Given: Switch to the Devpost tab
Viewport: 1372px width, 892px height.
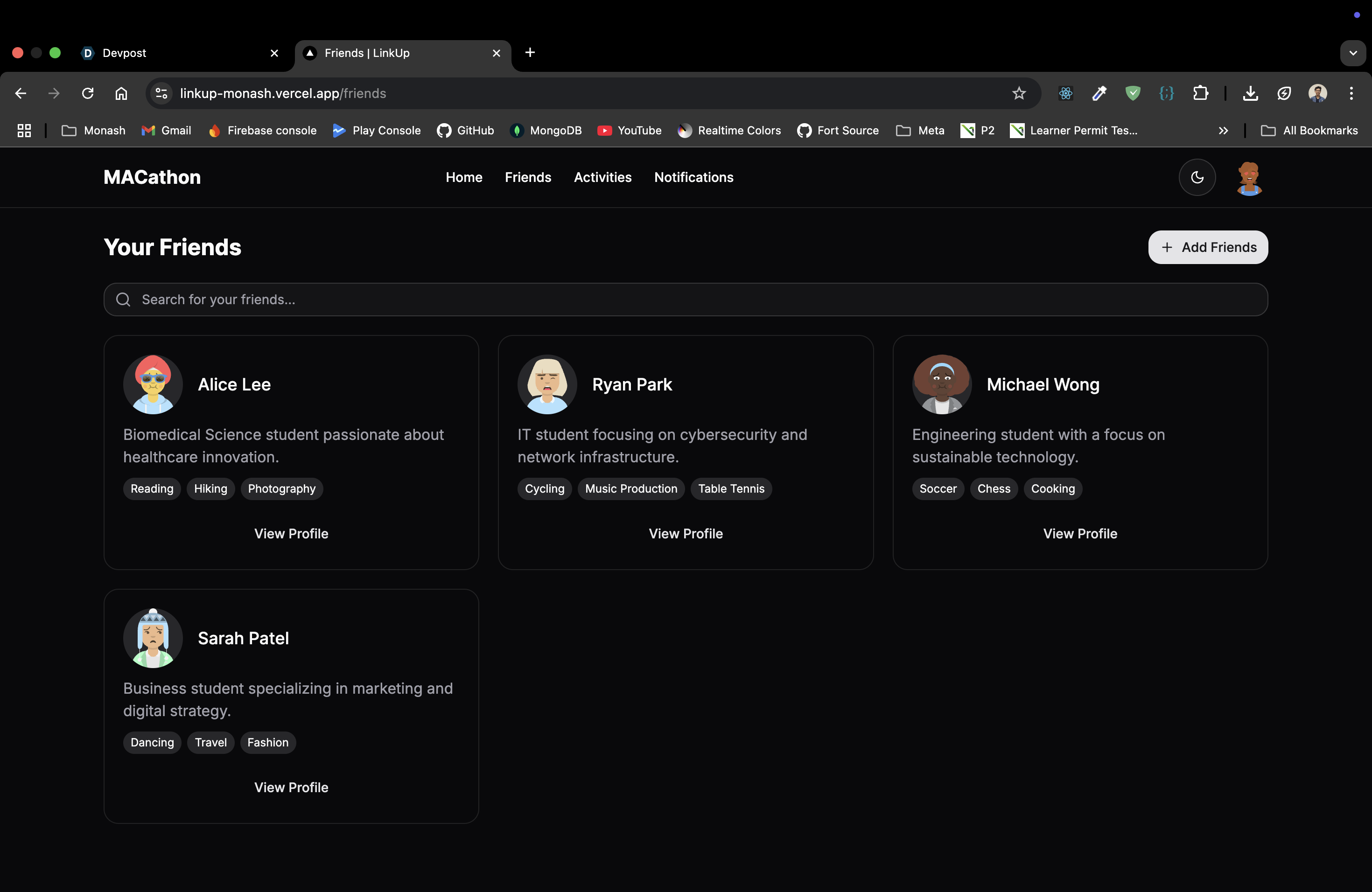Looking at the screenshot, I should 173,53.
